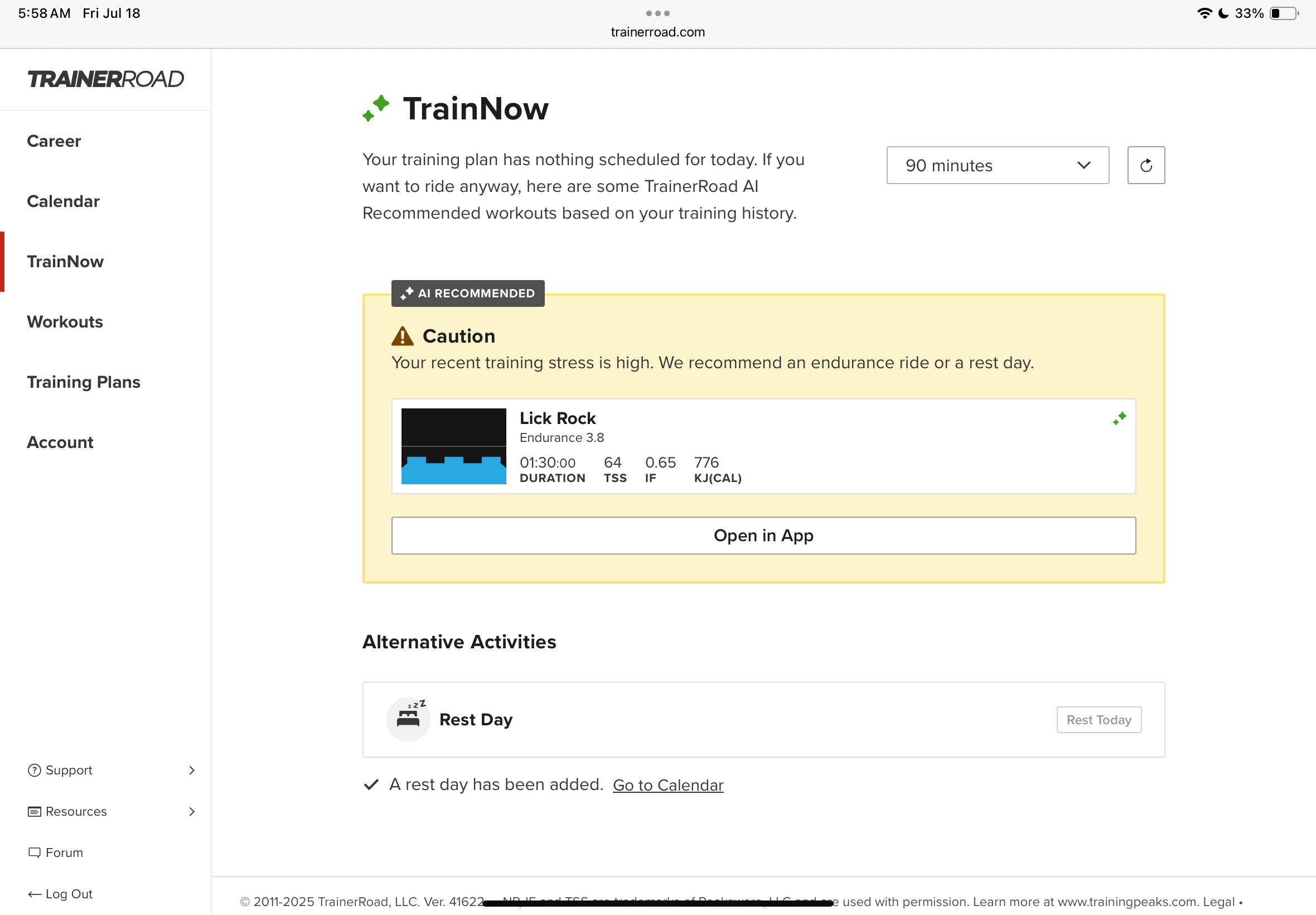This screenshot has height=915, width=1316.
Task: Select TrainNow in the sidebar
Action: [x=65, y=262]
